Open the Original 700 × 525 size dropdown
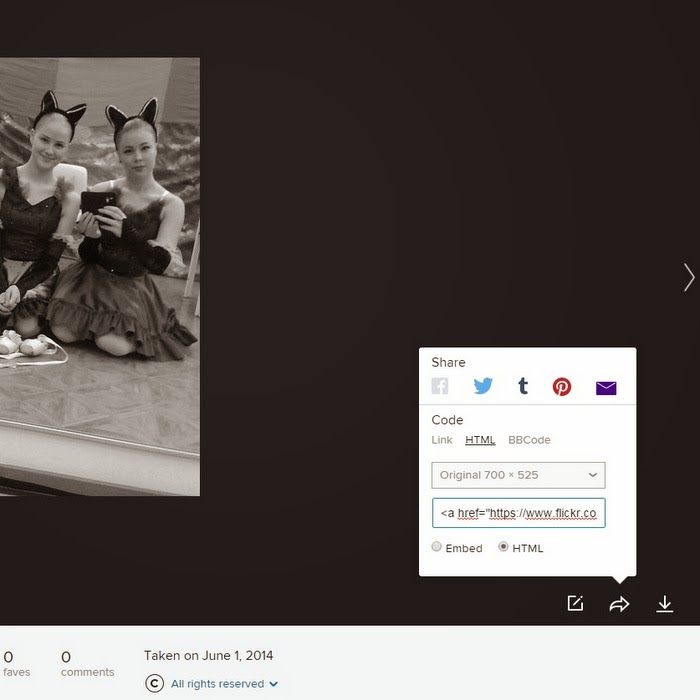The image size is (700, 700). [x=518, y=475]
